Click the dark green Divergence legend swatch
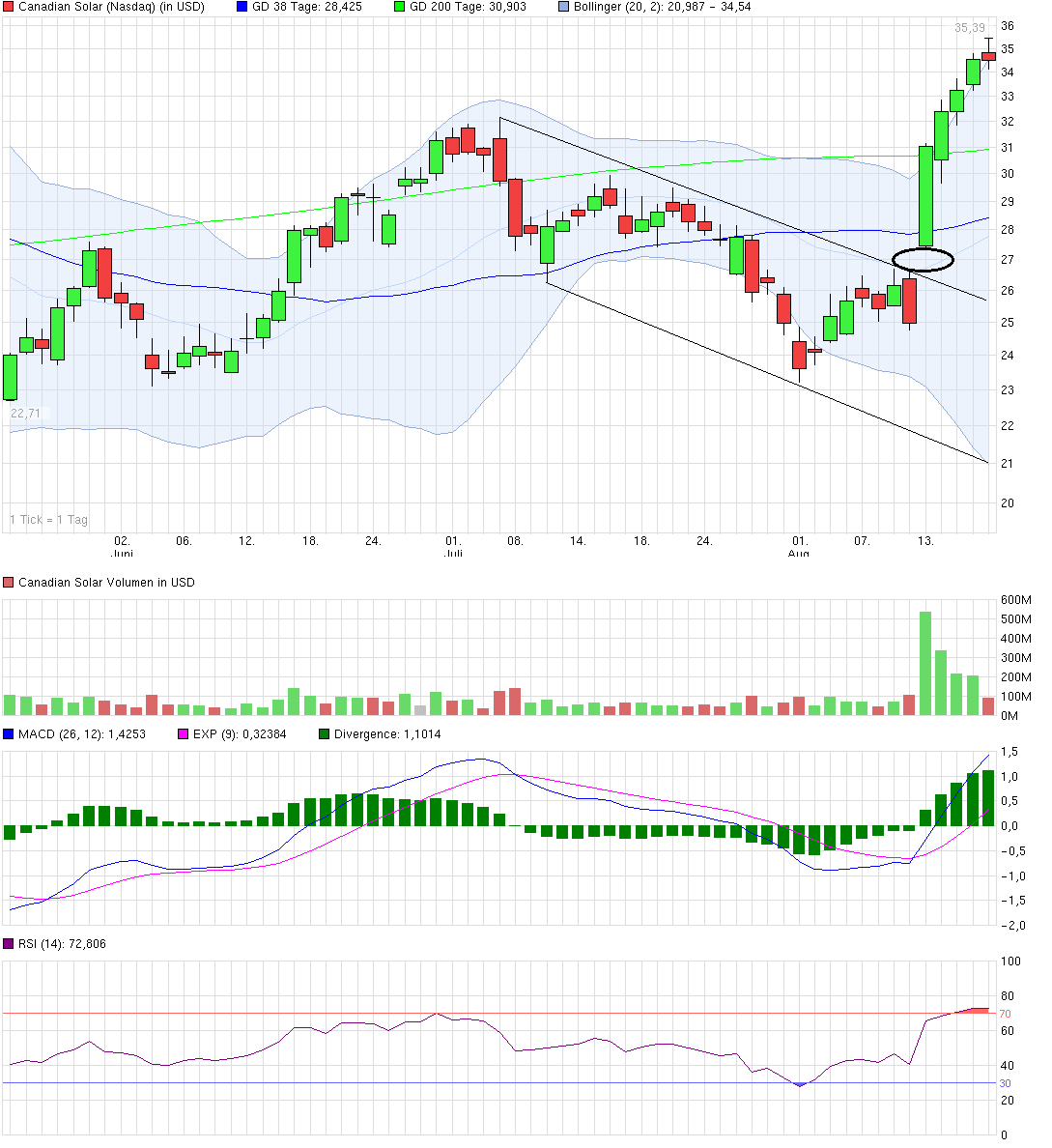 pyautogui.click(x=325, y=734)
